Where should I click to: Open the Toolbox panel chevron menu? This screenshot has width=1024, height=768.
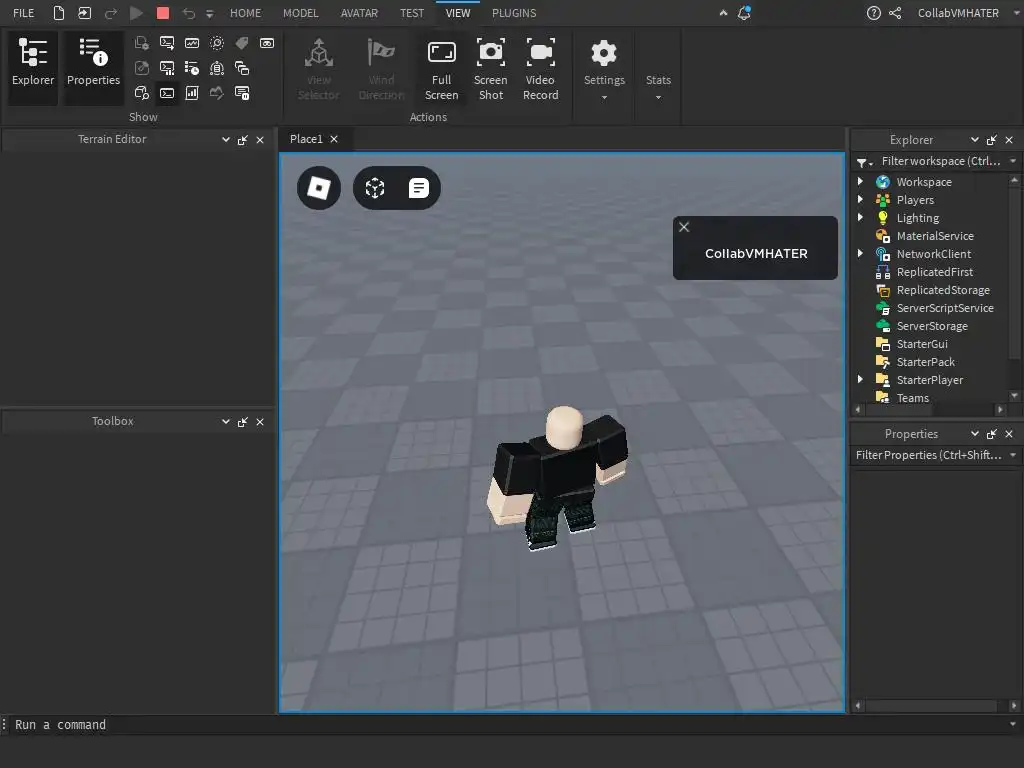[225, 422]
